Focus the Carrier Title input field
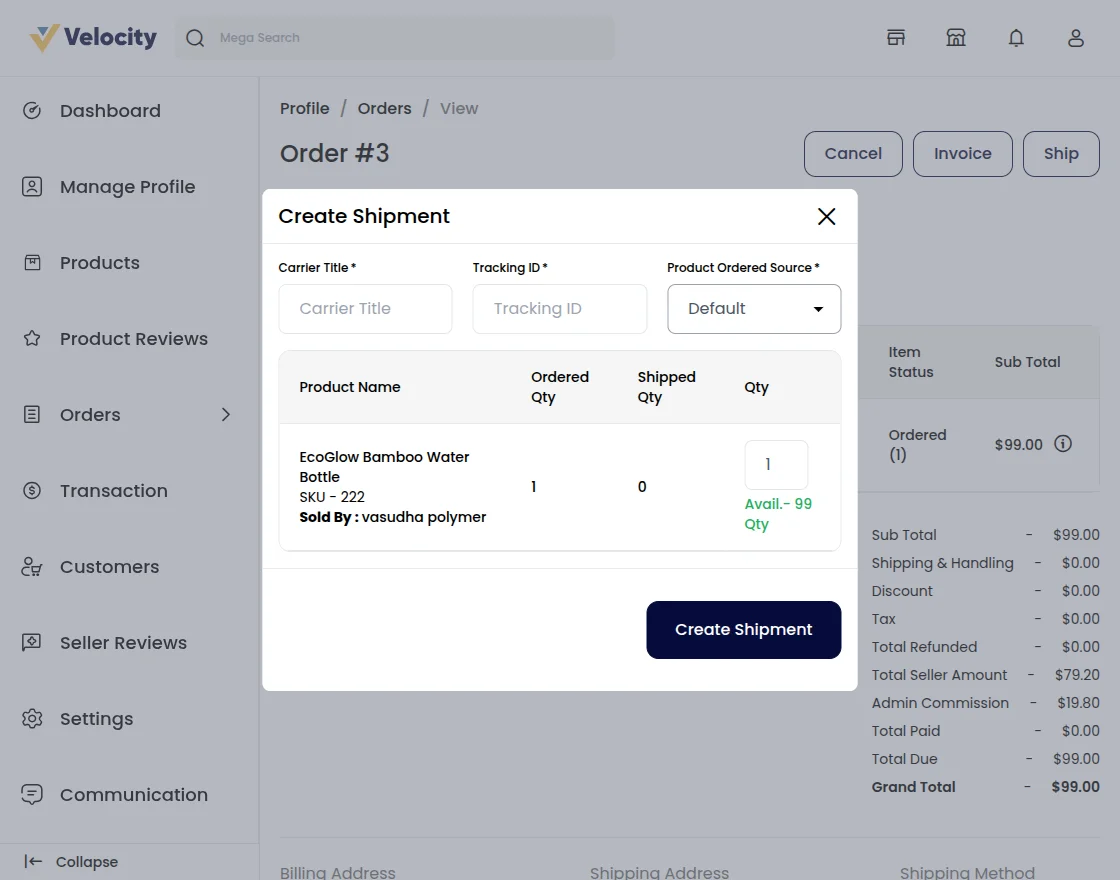This screenshot has height=880, width=1120. pos(365,309)
